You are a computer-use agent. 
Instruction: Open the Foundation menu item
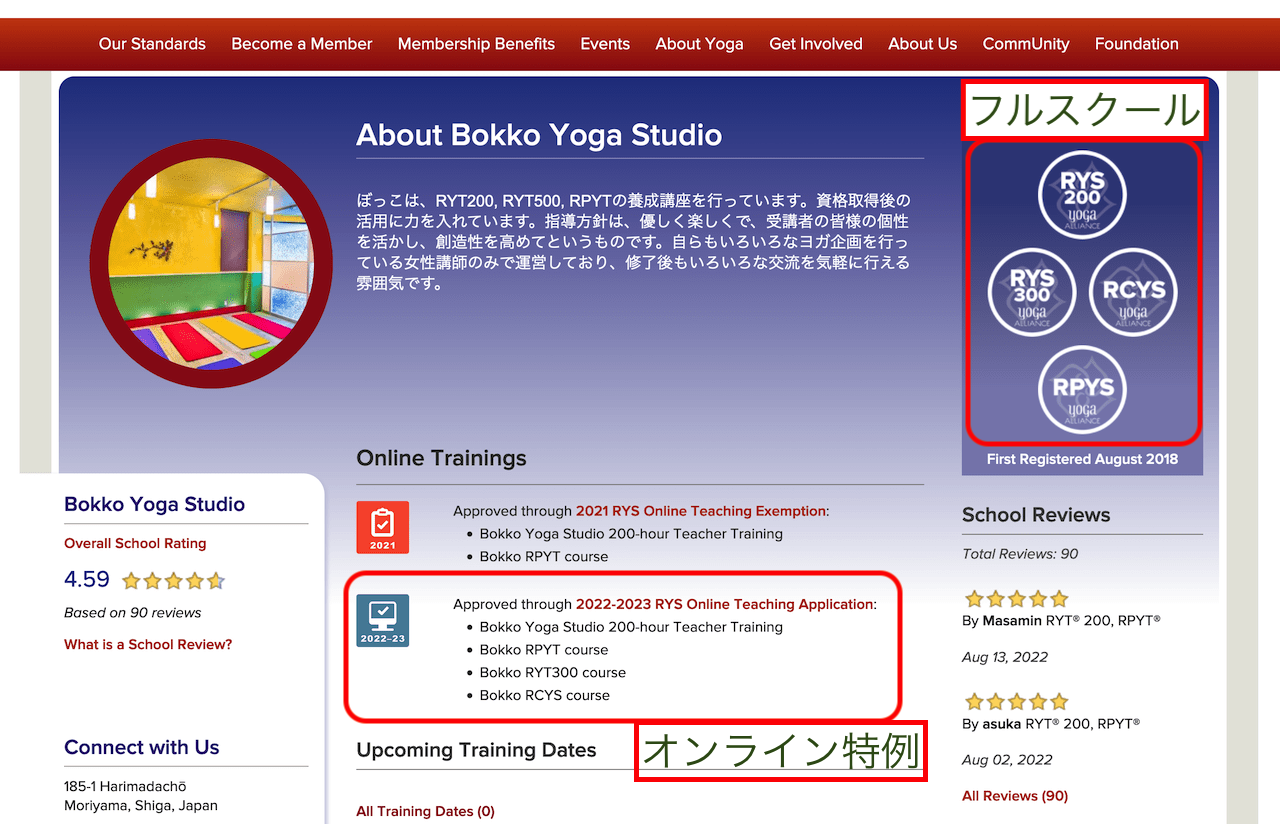pyautogui.click(x=1136, y=44)
